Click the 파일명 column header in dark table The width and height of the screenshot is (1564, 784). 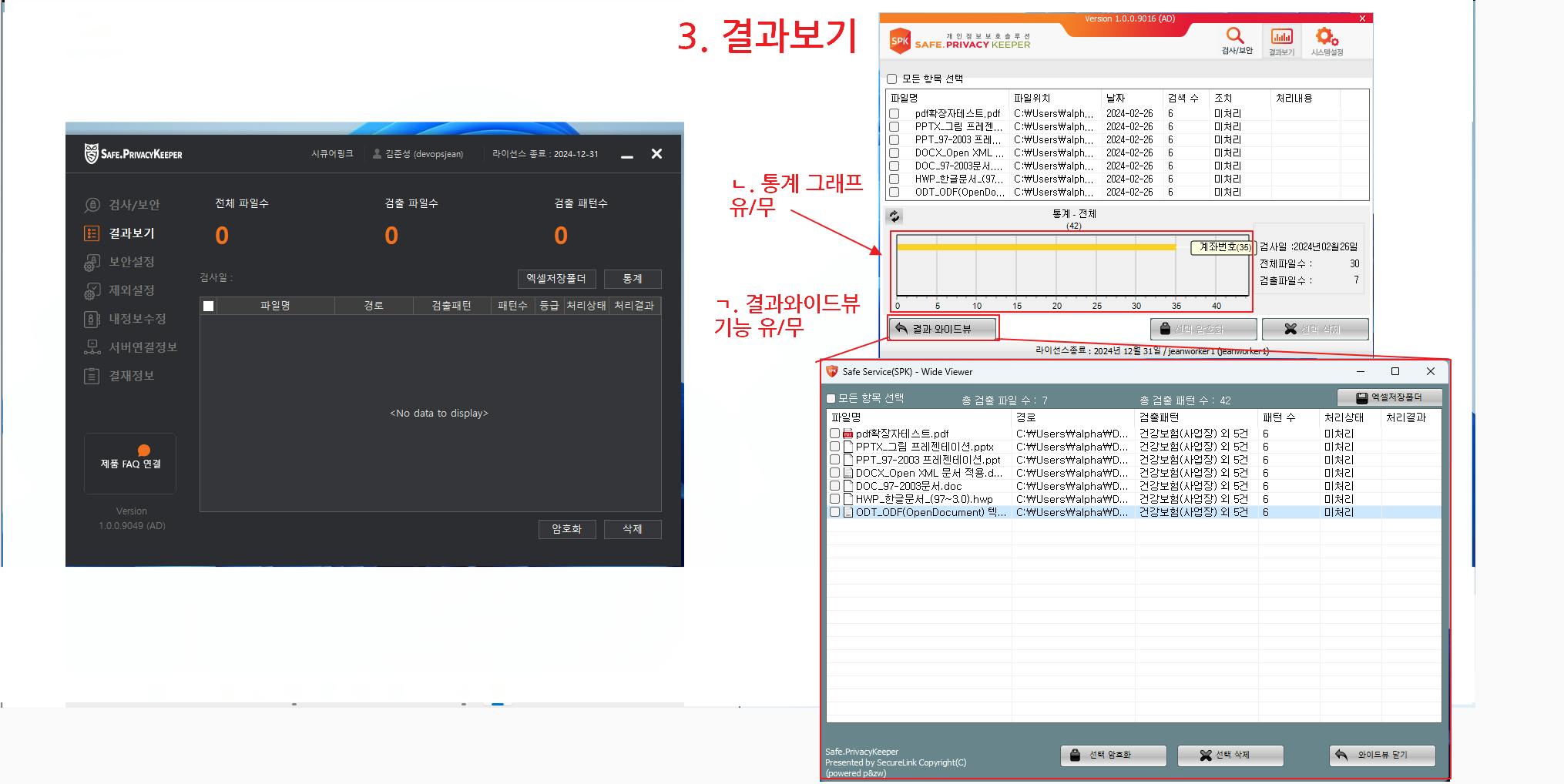[x=275, y=306]
